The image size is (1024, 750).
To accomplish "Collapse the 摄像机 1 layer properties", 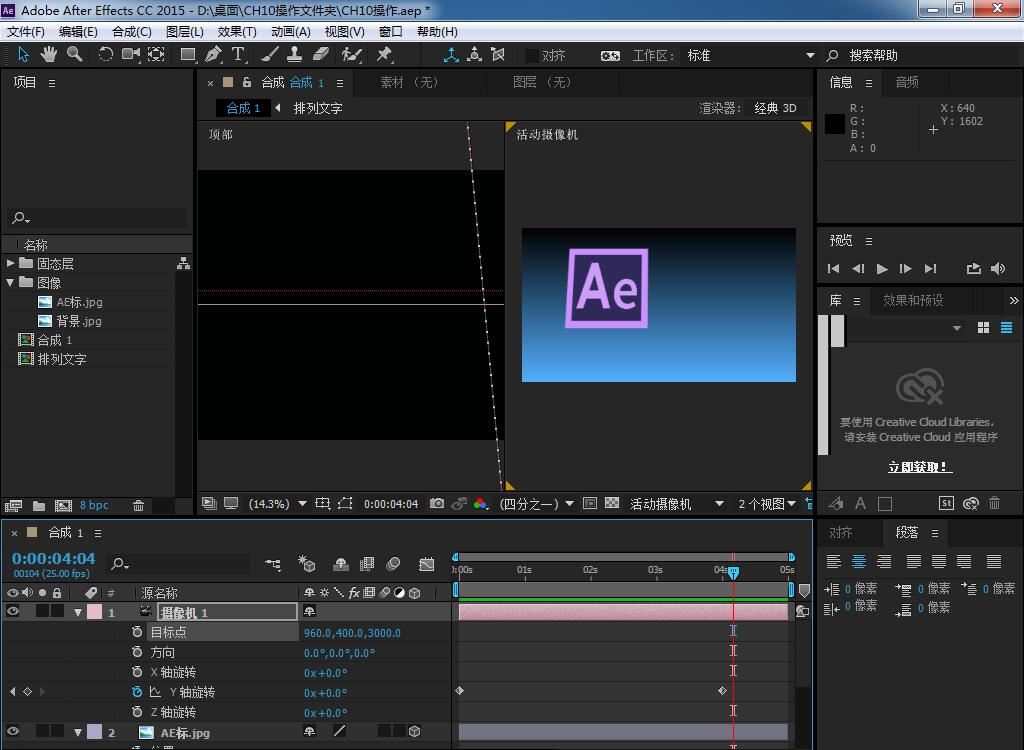I will (x=78, y=612).
